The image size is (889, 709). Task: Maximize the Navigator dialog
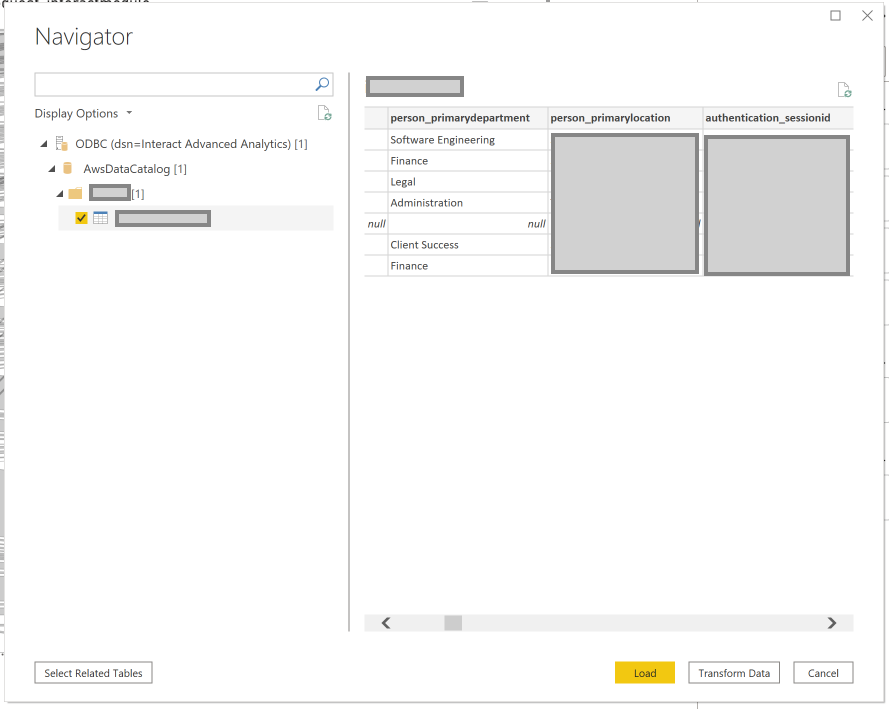pyautogui.click(x=835, y=15)
